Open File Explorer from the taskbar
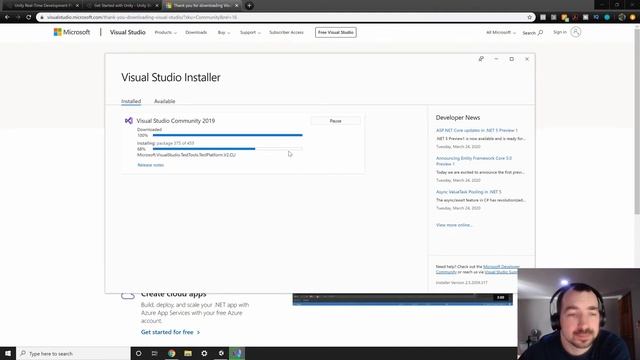 (x=188, y=353)
